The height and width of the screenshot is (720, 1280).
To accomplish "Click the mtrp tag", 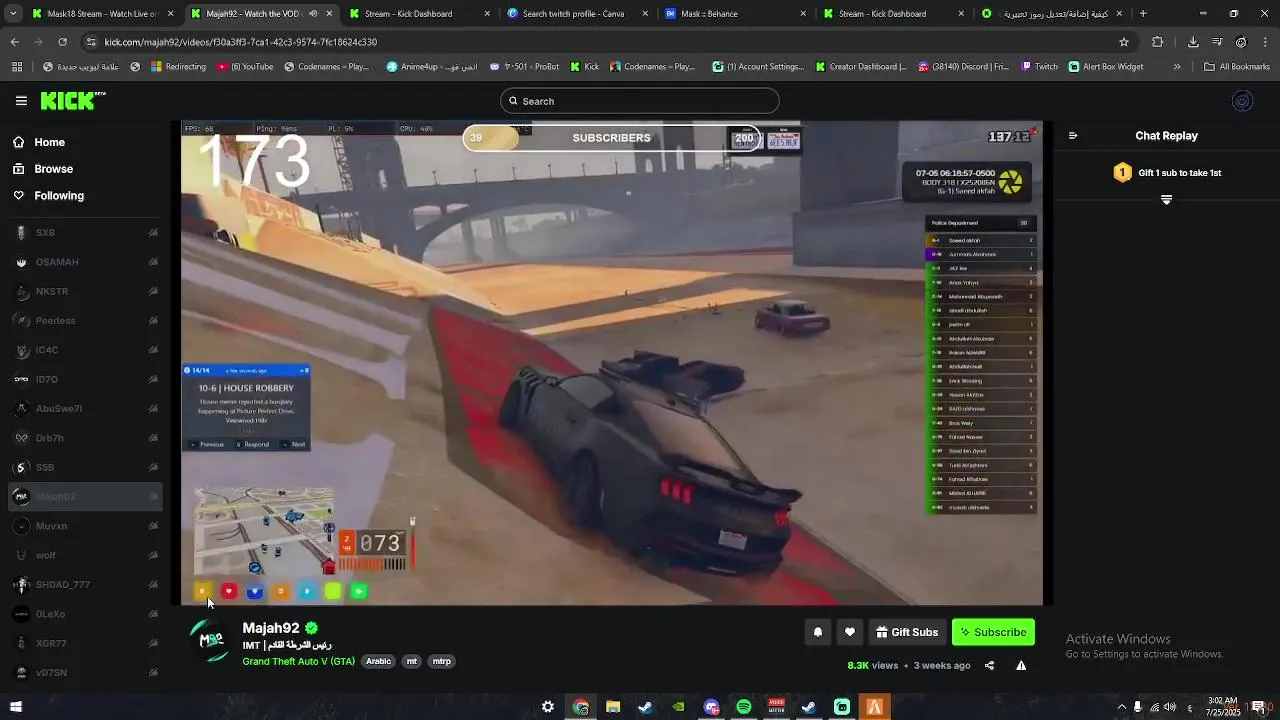I will pyautogui.click(x=441, y=661).
